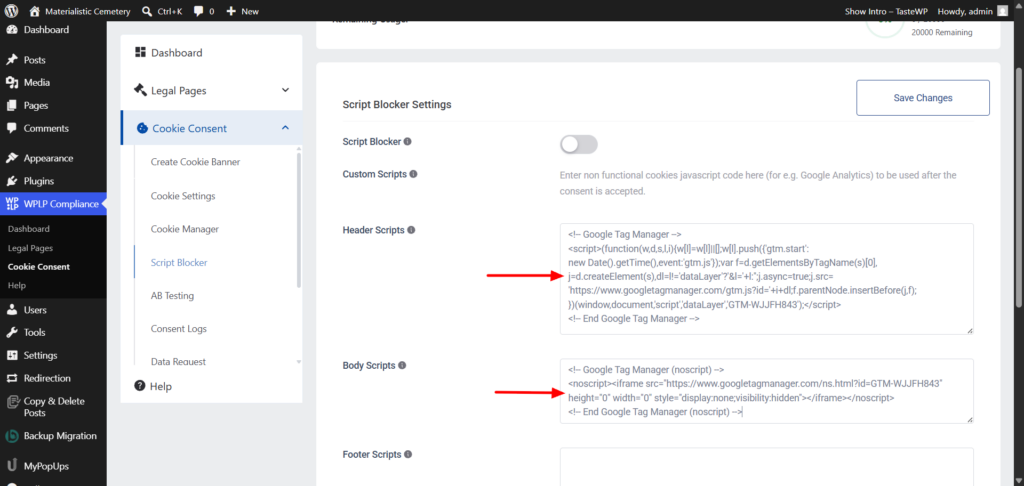Open the Materialistic Cemetery site home icon
The image size is (1024, 486).
[x=35, y=11]
